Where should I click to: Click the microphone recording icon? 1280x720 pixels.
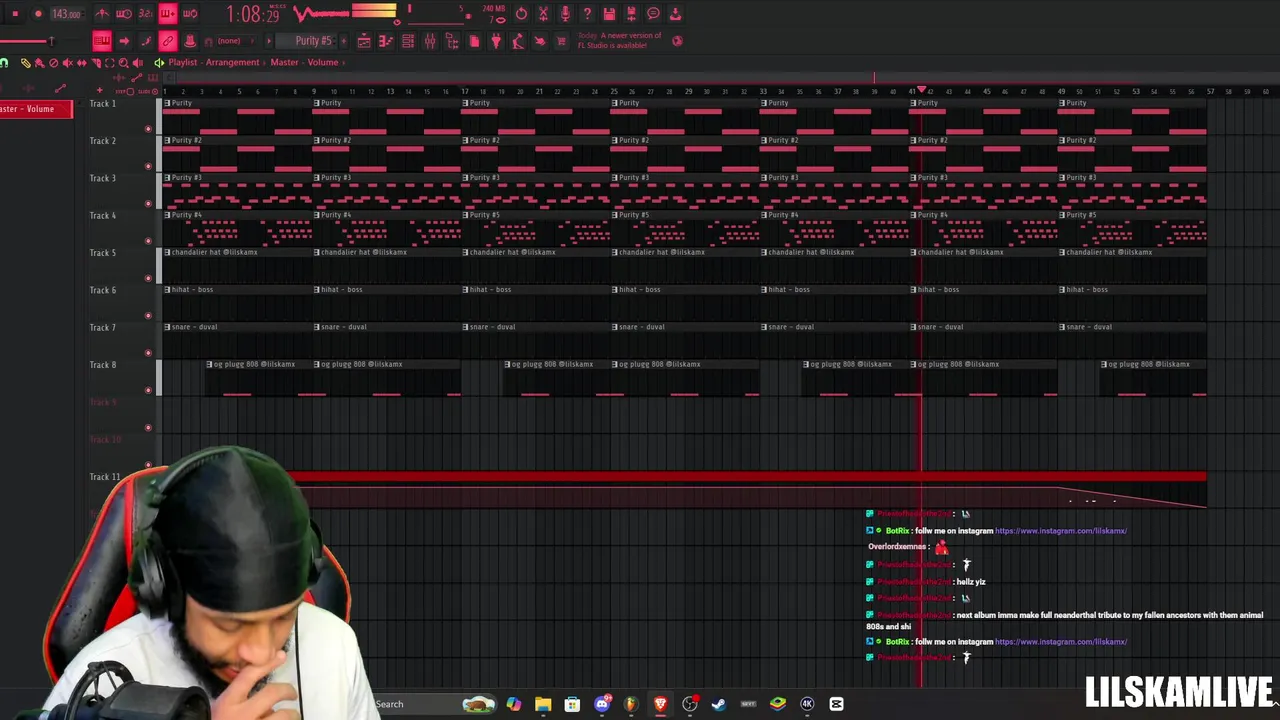point(565,14)
